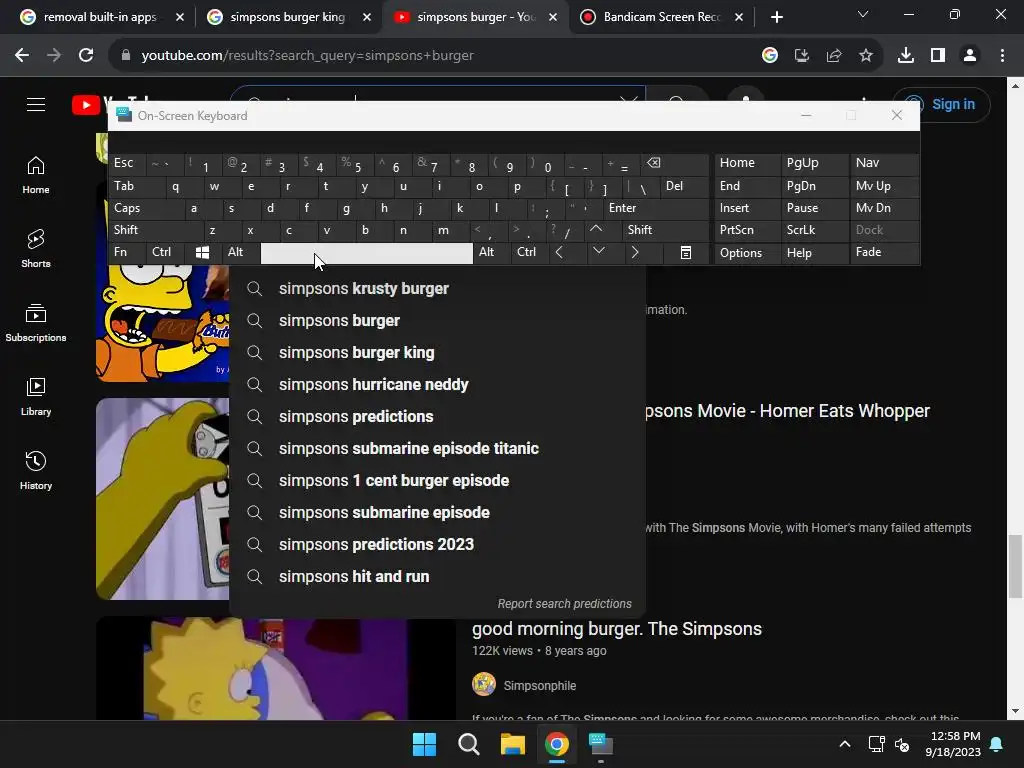Switch to simpsons burger king tab

(287, 17)
